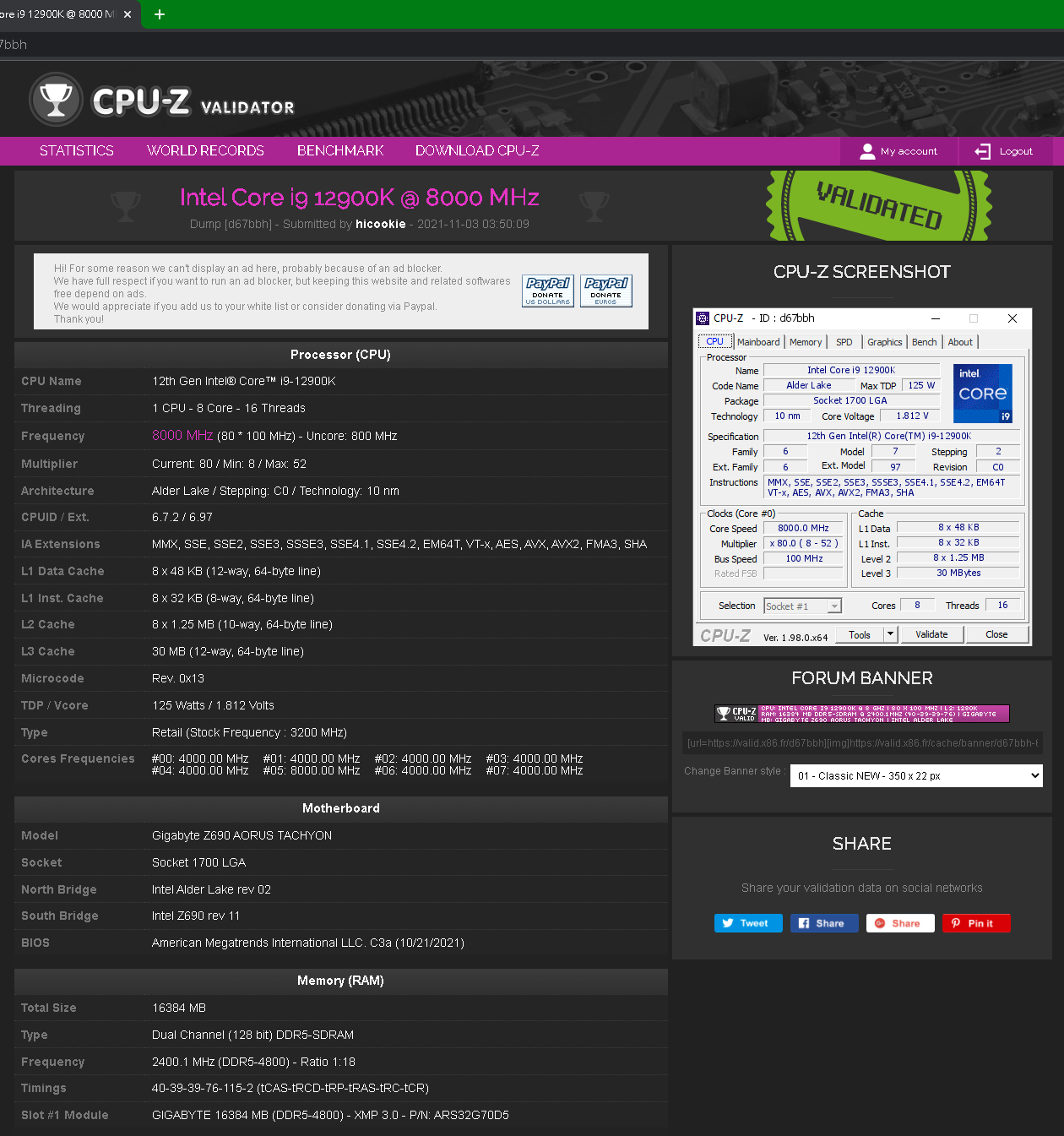The image size is (1064, 1136).
Task: Switch to the Memory tab in CPU-Z
Action: tap(805, 342)
